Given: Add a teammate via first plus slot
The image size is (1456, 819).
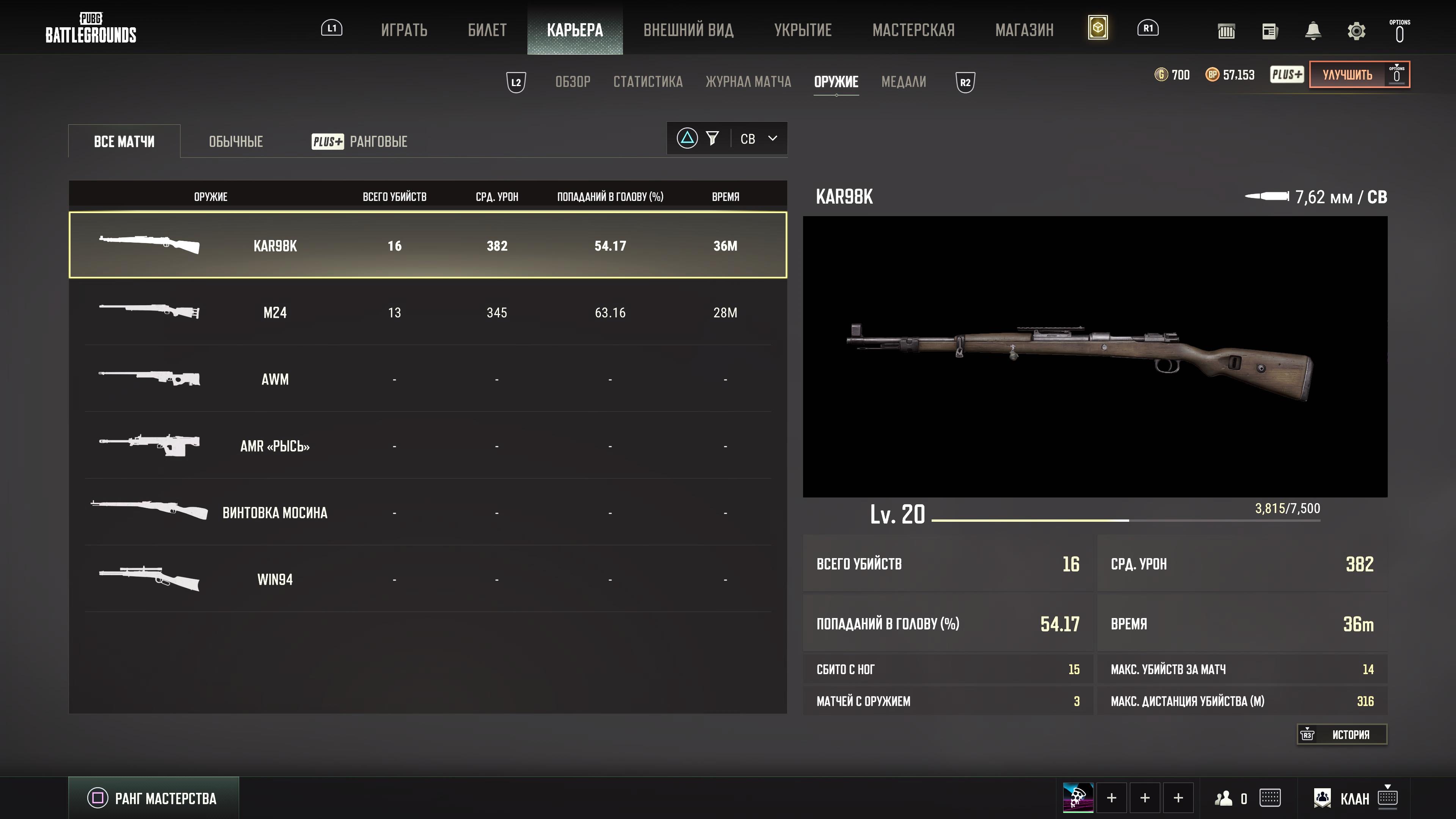Looking at the screenshot, I should (1111, 797).
